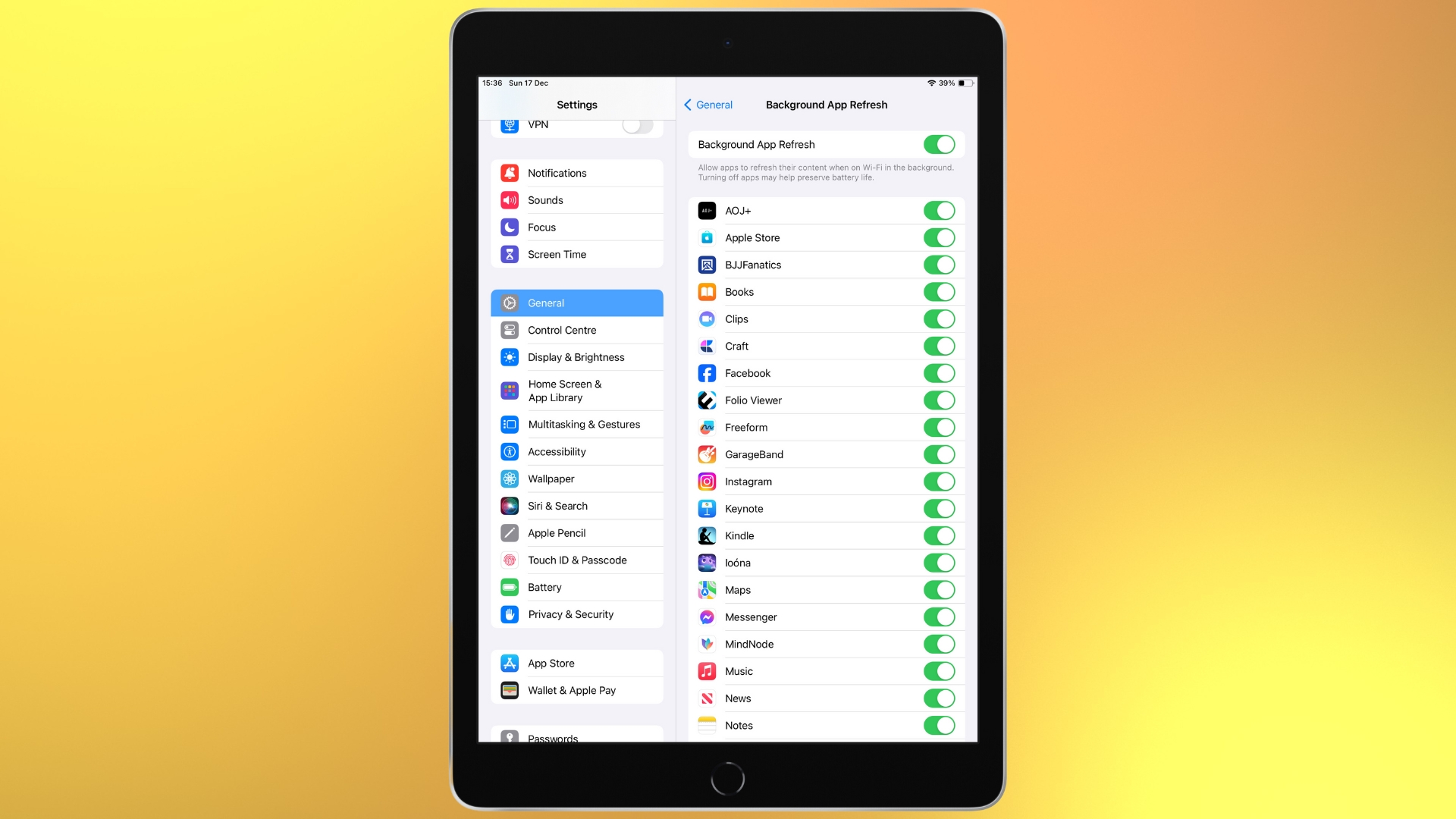Toggle off Facebook background refresh
This screenshot has height=819, width=1456.
[x=938, y=373]
